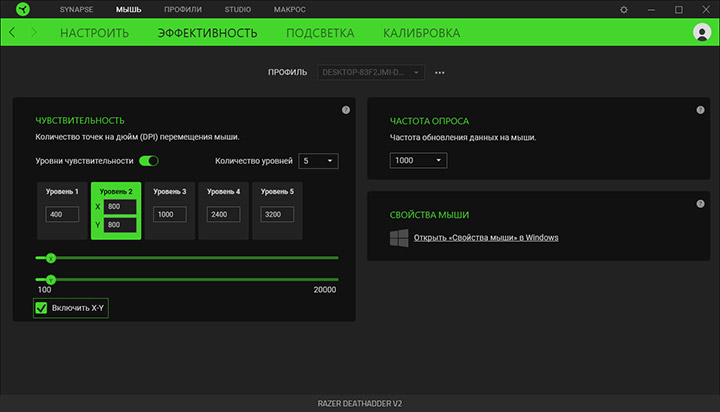Click the X value field of Уровень 2
720x412 pixels.
120,207
